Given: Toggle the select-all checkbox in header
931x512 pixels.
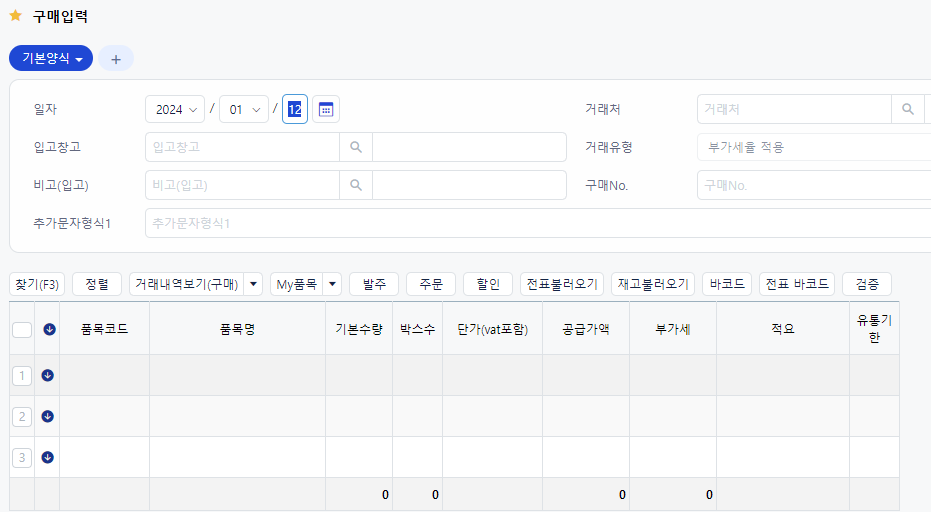Looking at the screenshot, I should (22, 330).
